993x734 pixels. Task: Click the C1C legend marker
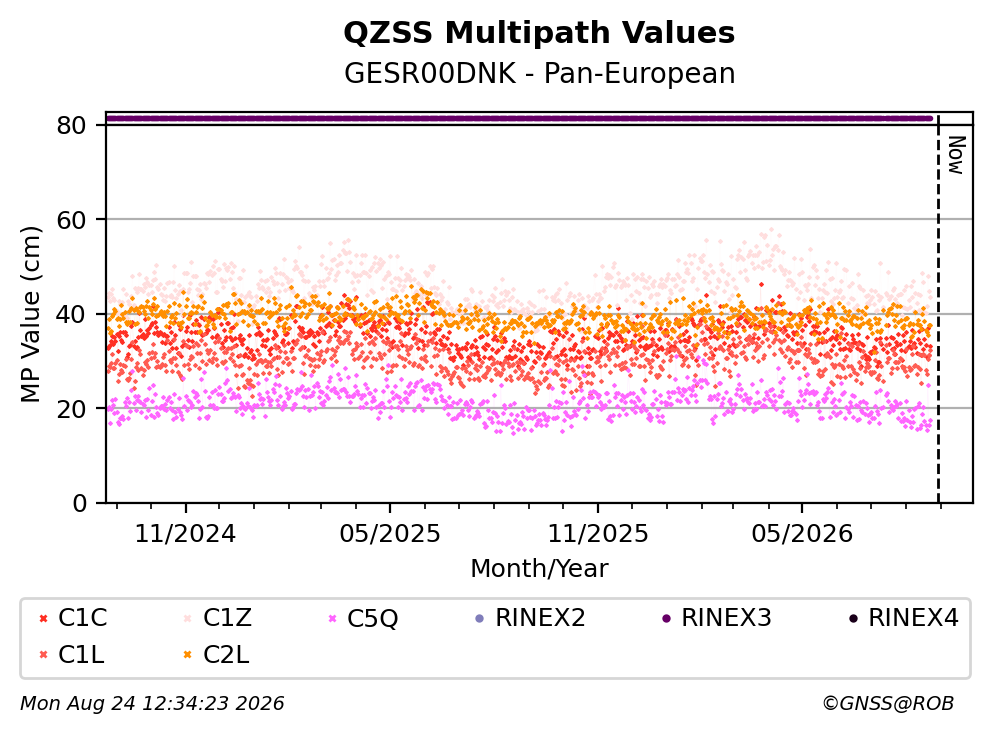44,618
